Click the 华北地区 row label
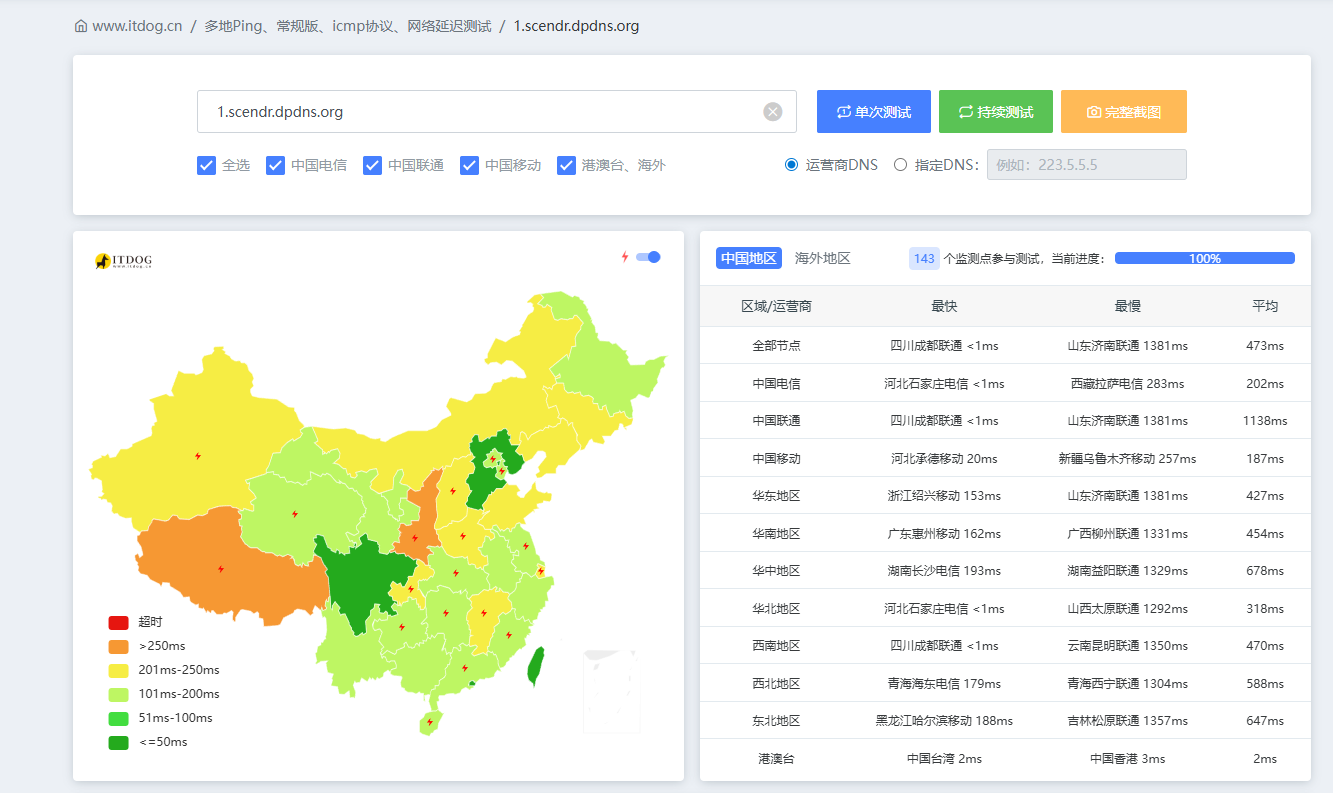Screen dimensions: 1333x793 click(x=776, y=608)
